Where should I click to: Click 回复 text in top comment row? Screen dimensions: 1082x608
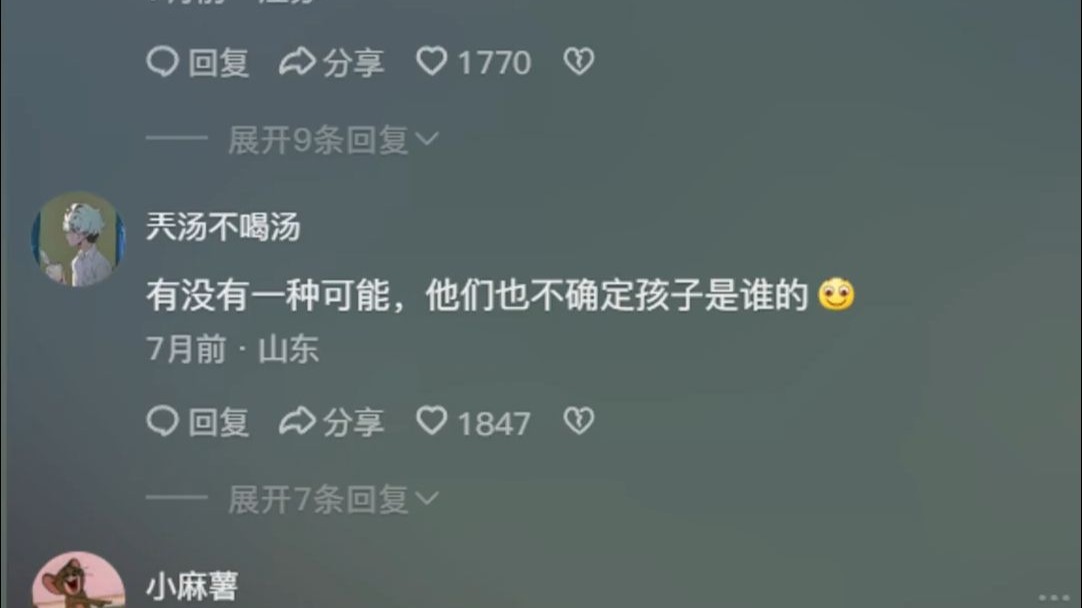point(219,62)
